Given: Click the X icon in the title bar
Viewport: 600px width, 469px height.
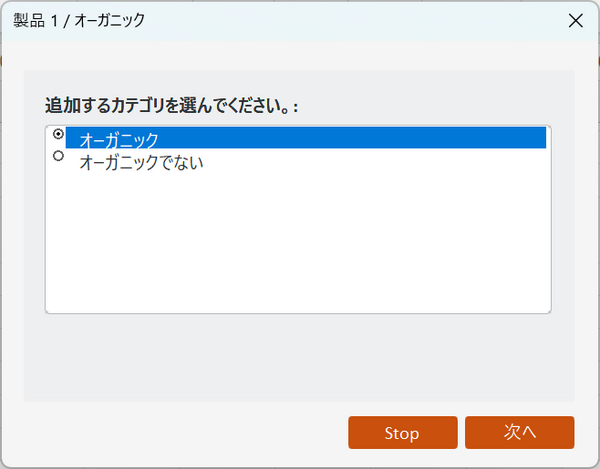Looking at the screenshot, I should coord(575,20).
